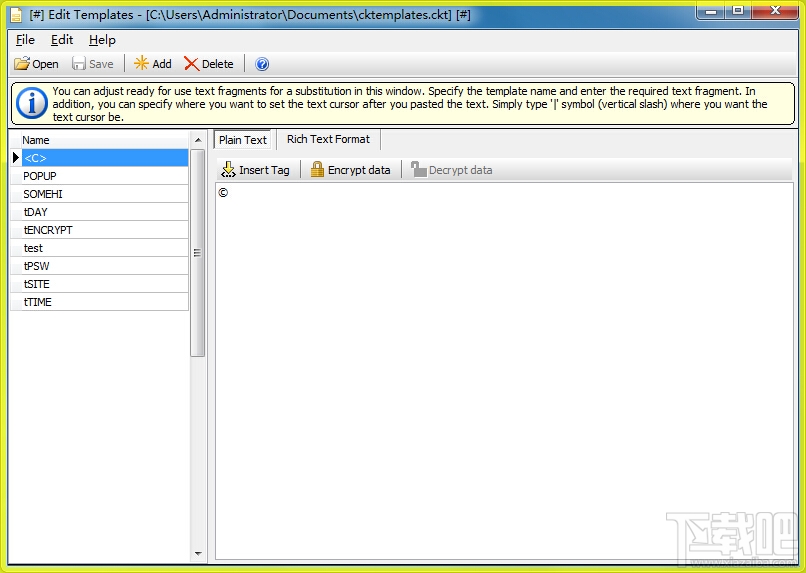Switch to the Rich Text Format tab

(328, 139)
